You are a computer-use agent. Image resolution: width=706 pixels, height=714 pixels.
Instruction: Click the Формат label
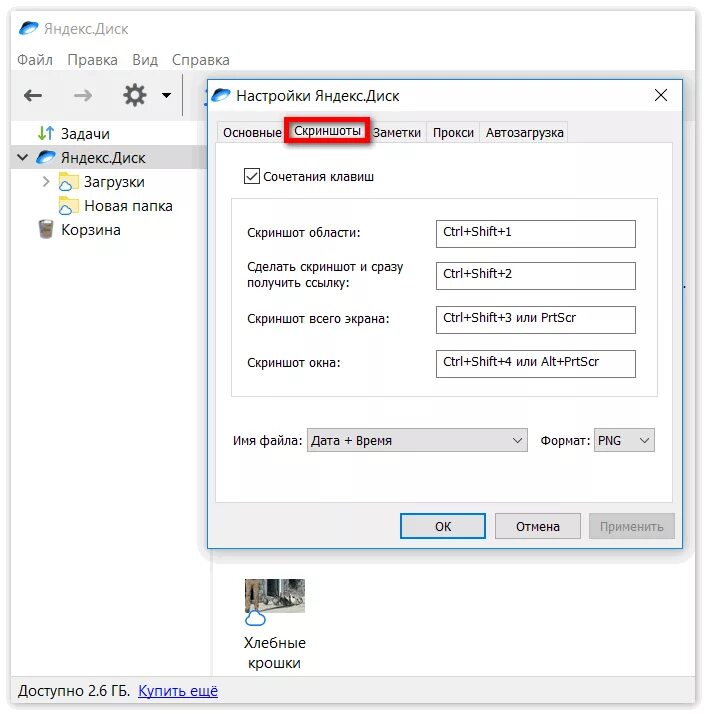tap(565, 440)
